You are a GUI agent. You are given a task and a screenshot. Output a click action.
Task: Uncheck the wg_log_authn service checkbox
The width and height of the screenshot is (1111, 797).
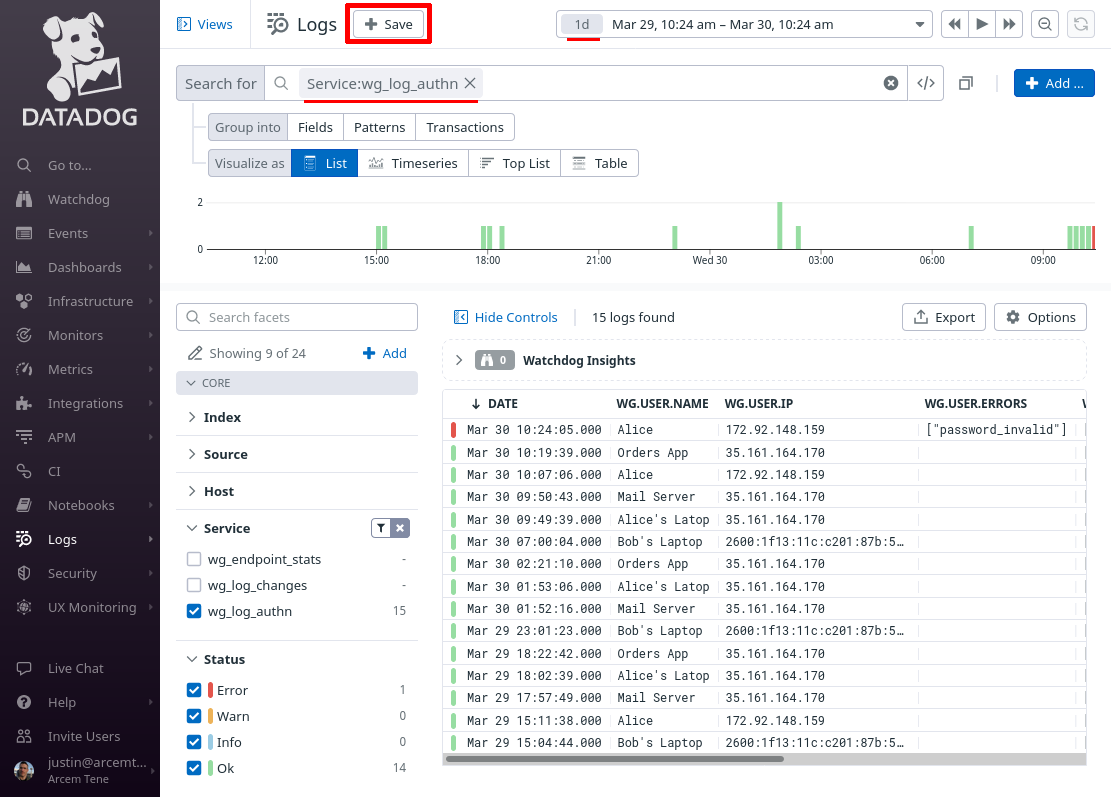(194, 611)
